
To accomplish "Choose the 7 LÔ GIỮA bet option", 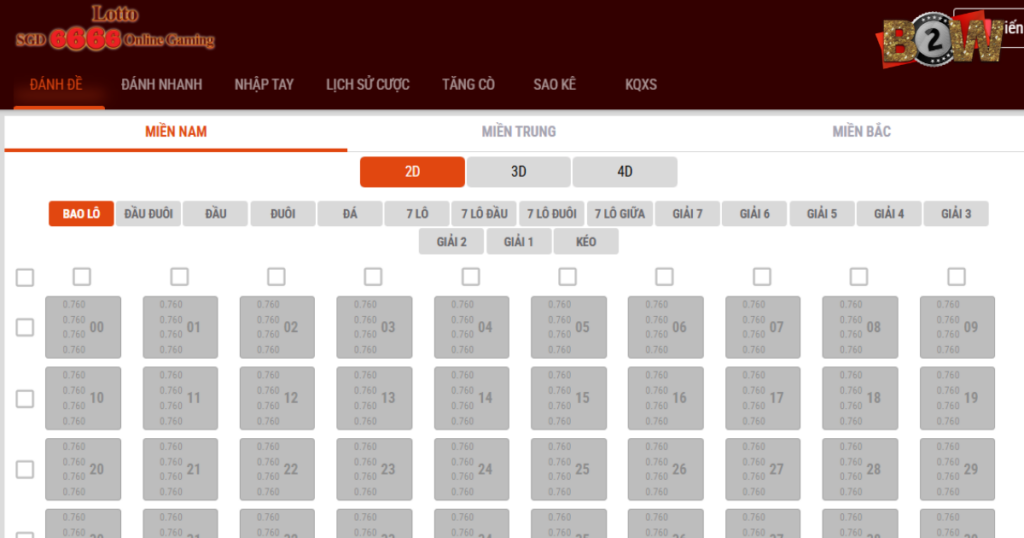I will [x=619, y=214].
